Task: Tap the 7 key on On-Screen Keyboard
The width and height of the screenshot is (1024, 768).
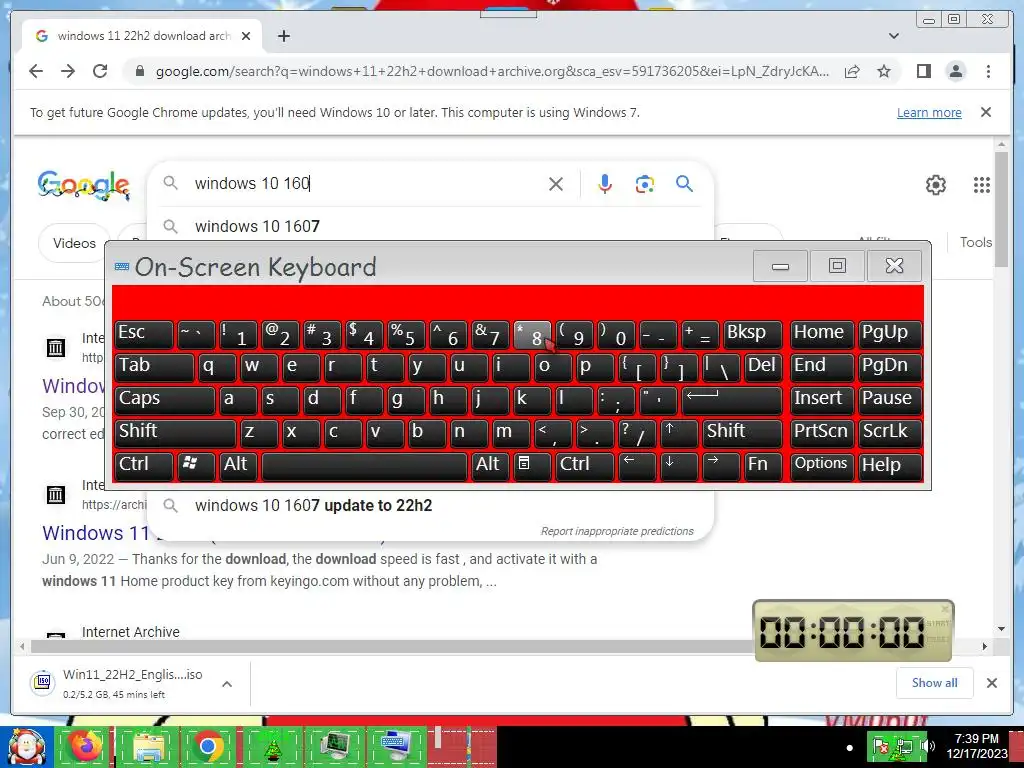Action: [490, 334]
